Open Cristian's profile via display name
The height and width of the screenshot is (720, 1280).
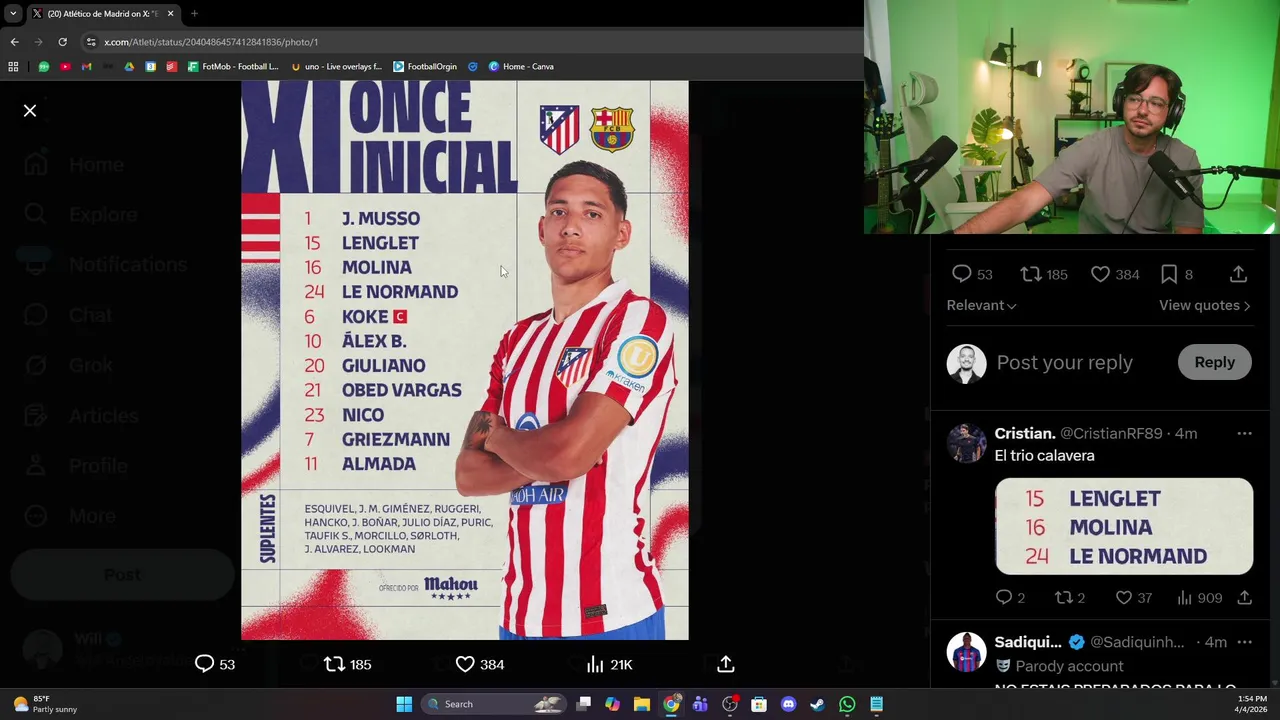click(x=1025, y=433)
